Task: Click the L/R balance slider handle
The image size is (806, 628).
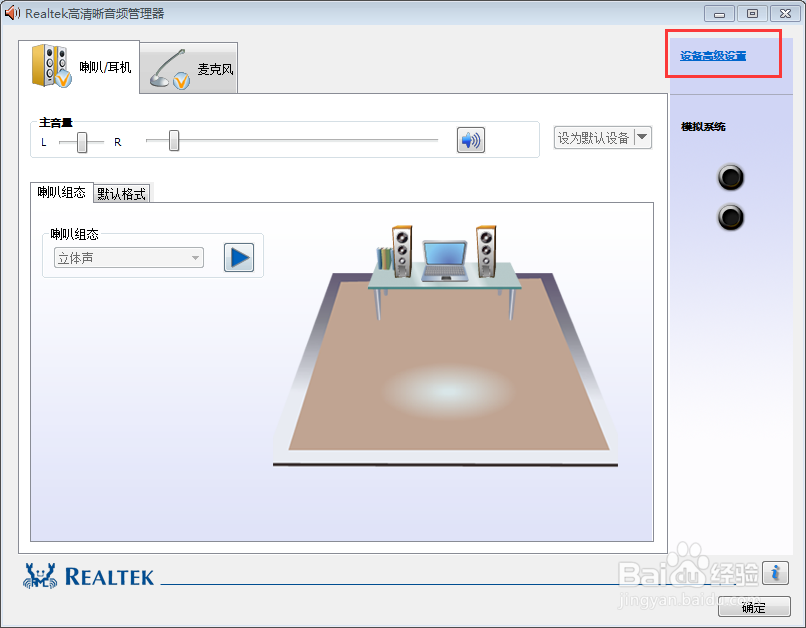Action: point(82,142)
